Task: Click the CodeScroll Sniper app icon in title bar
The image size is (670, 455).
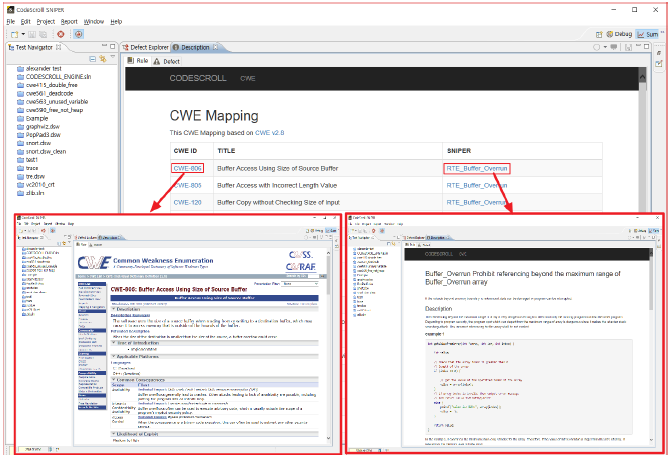Action: coord(11,9)
